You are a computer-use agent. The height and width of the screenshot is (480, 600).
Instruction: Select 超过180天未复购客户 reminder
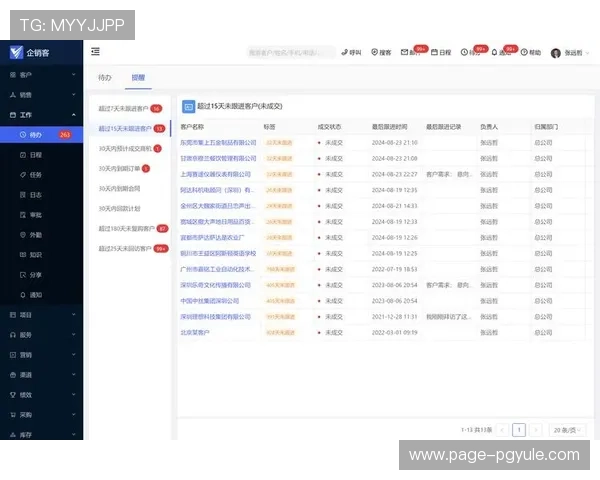[130, 229]
